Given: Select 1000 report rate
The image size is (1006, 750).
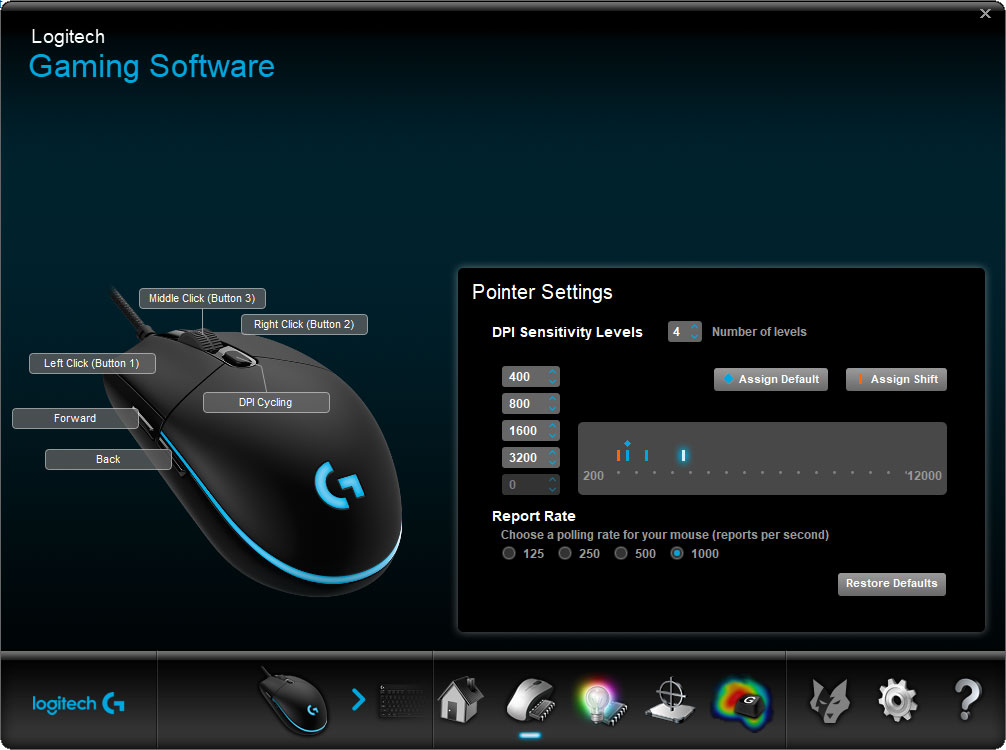Looking at the screenshot, I should (677, 553).
